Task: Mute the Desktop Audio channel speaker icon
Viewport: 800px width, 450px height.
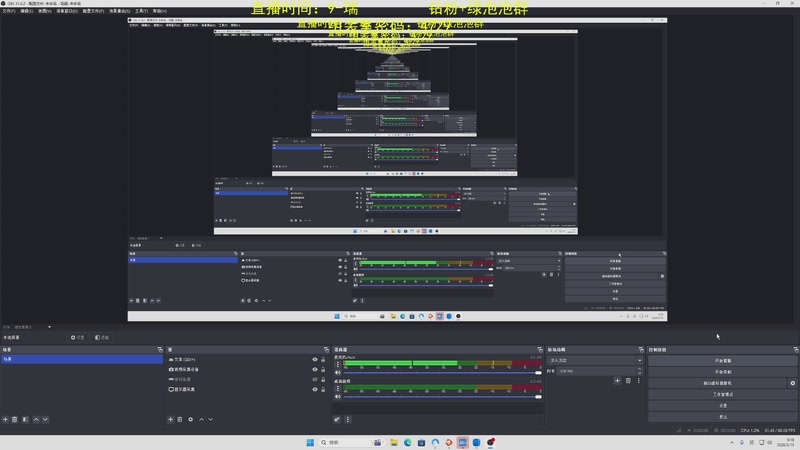Action: 337,396
